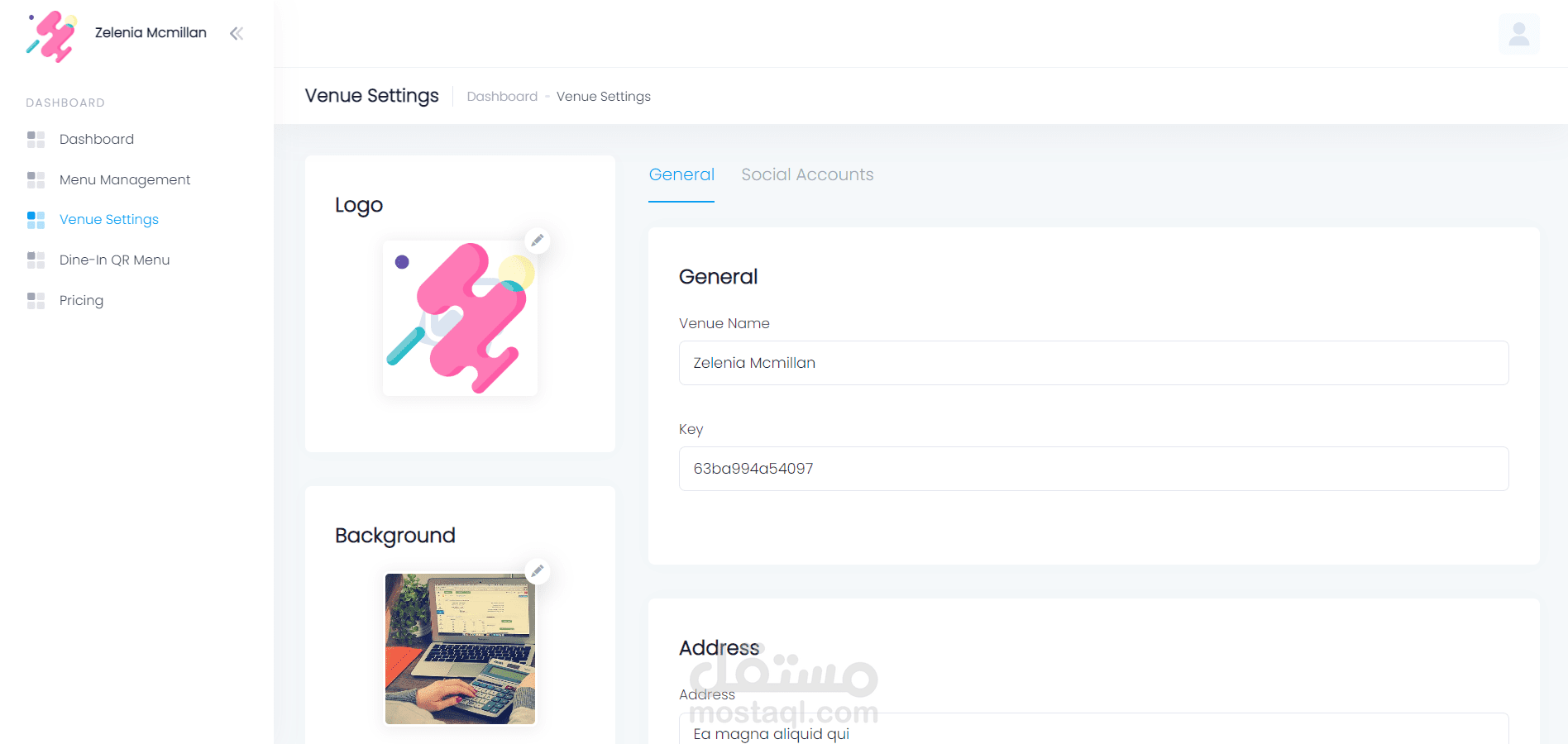1568x744 pixels.
Task: Open the user profile avatar menu
Action: 1518,34
